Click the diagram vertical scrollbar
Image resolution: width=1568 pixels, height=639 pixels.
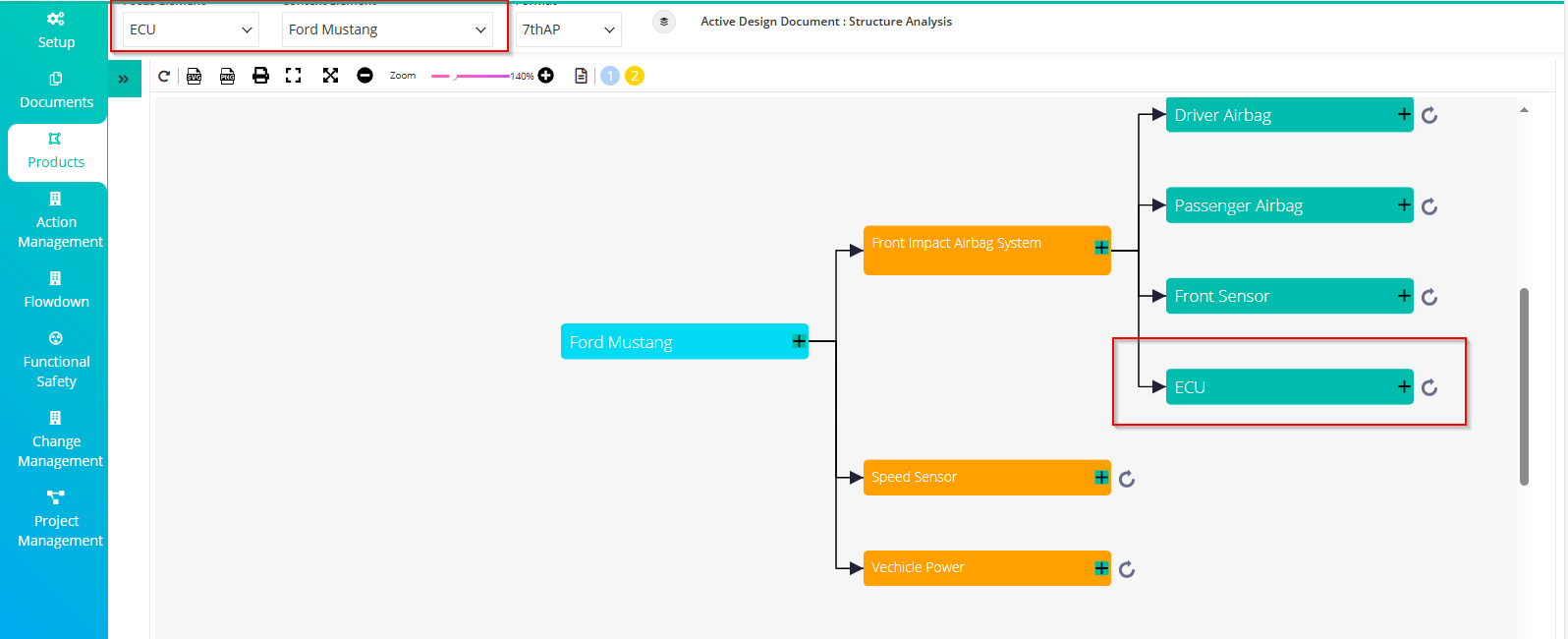[1524, 386]
